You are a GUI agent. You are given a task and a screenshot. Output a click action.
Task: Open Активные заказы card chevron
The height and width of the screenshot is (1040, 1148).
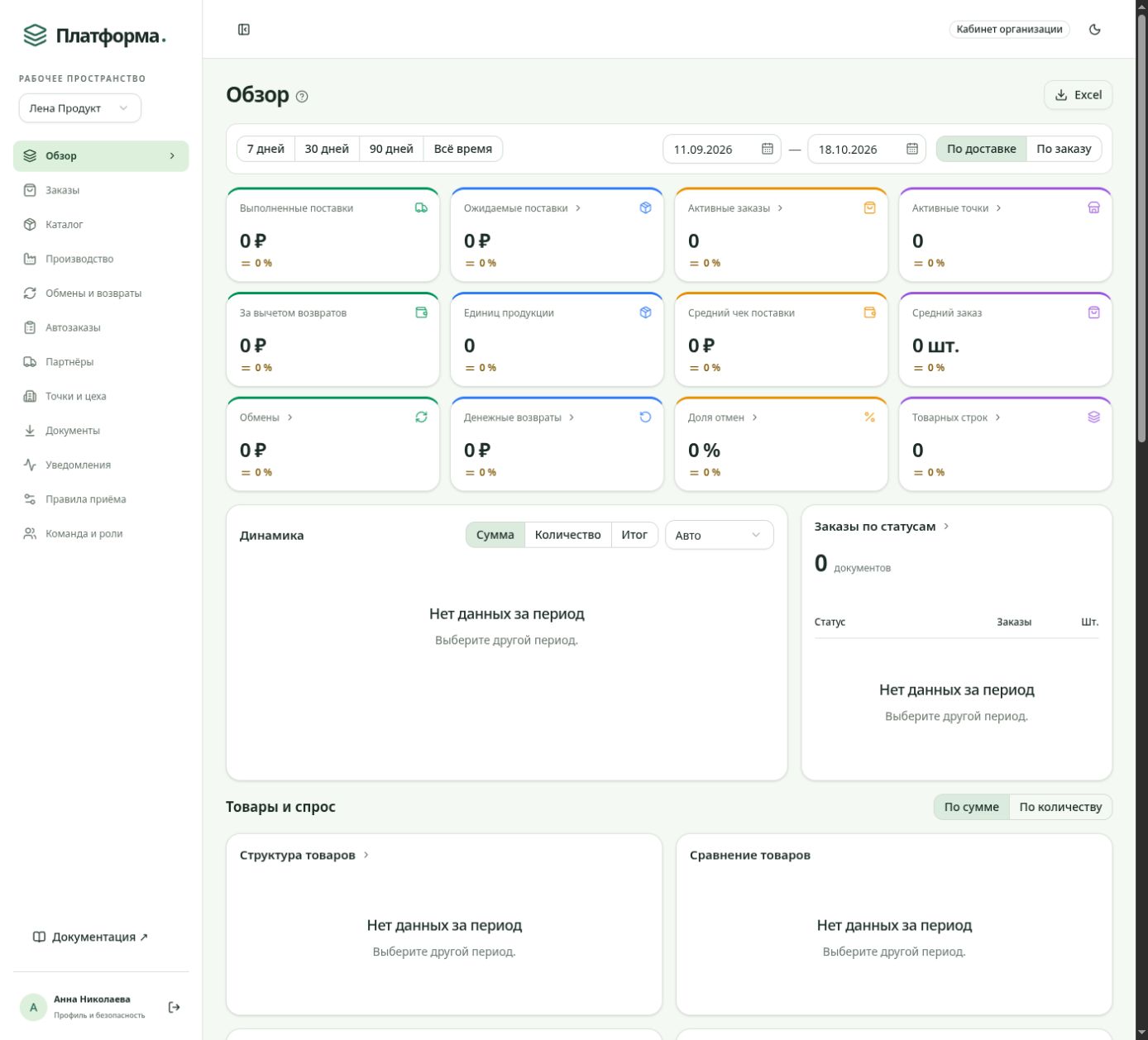[x=780, y=208]
